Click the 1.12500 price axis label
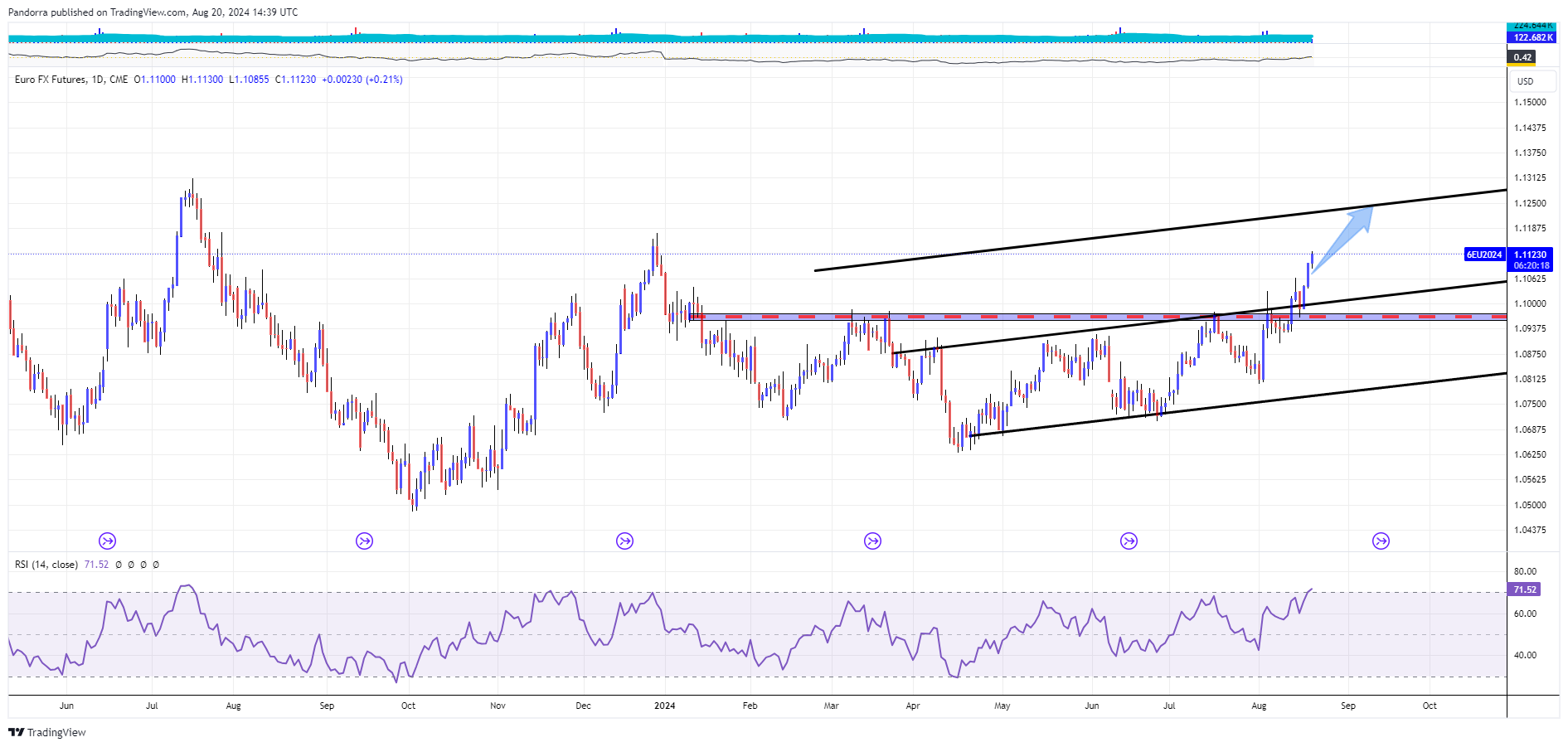 pos(1530,203)
